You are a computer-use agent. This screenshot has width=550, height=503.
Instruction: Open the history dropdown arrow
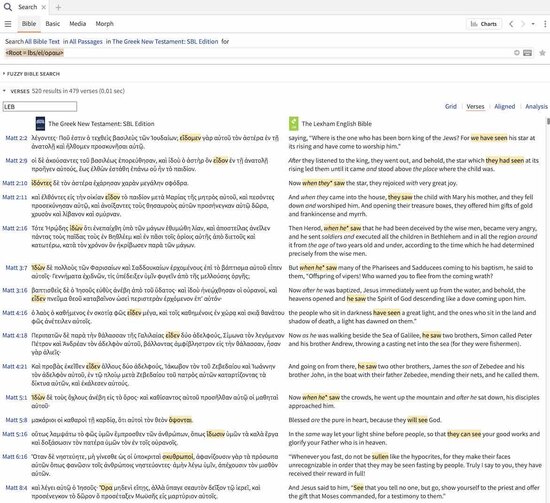pos(533,24)
